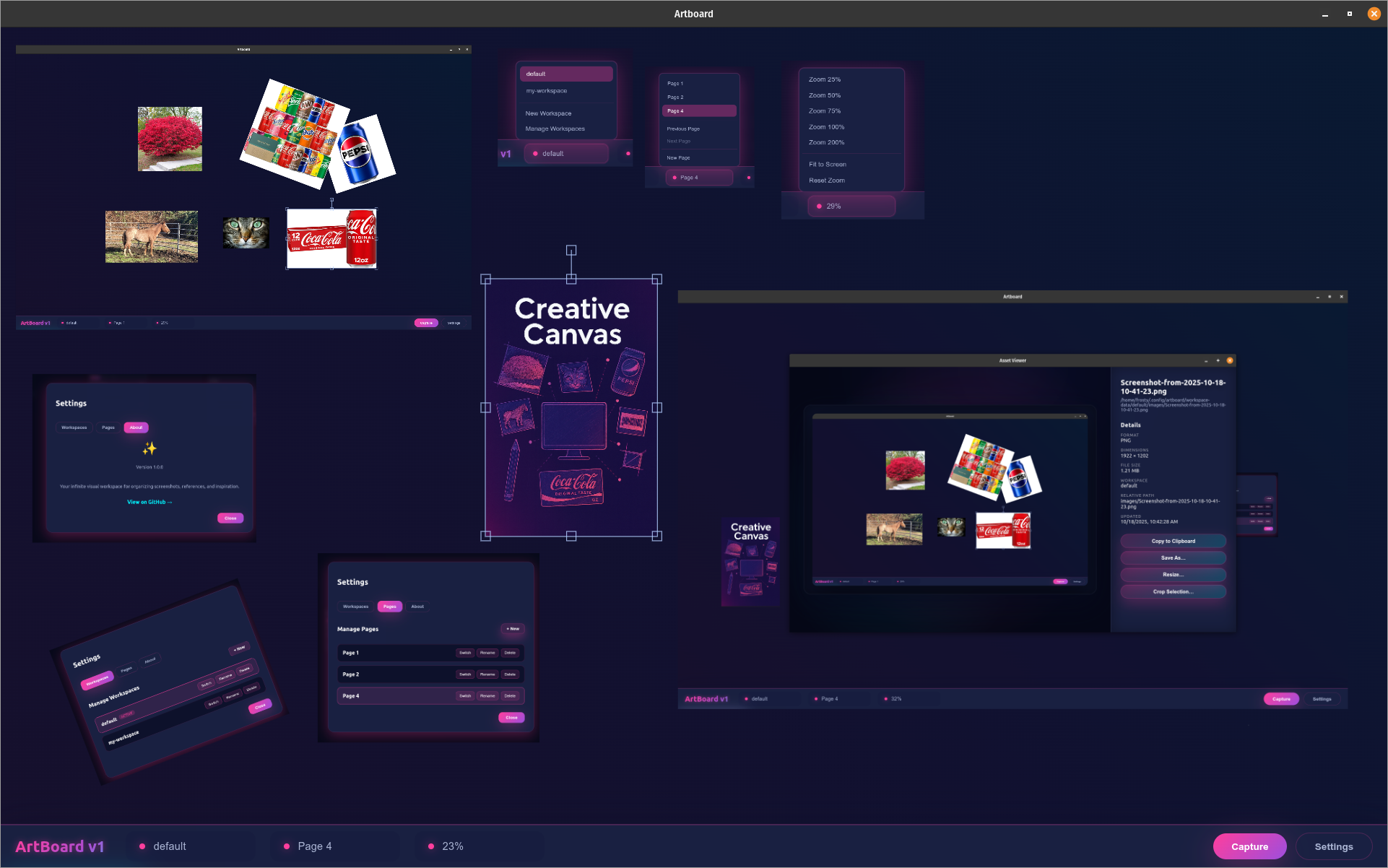Screen dimensions: 1388x868
Task: Open Settings from the bottom bar
Action: click(x=1333, y=846)
